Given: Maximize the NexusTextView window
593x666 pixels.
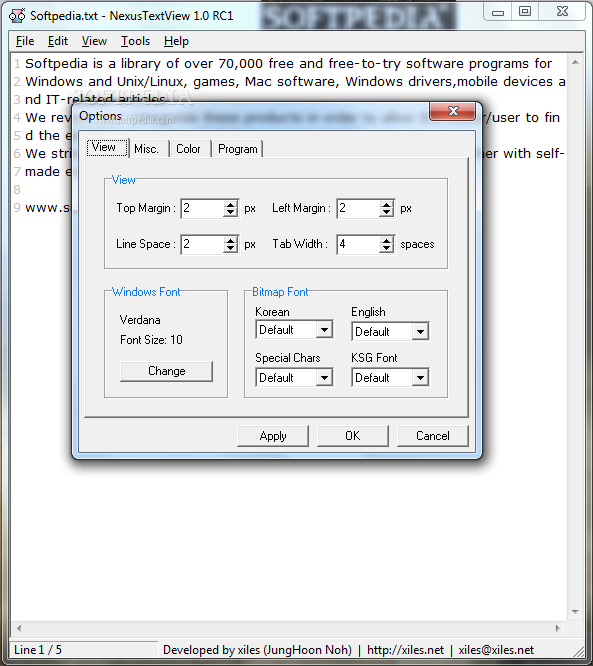Looking at the screenshot, I should click(525, 11).
